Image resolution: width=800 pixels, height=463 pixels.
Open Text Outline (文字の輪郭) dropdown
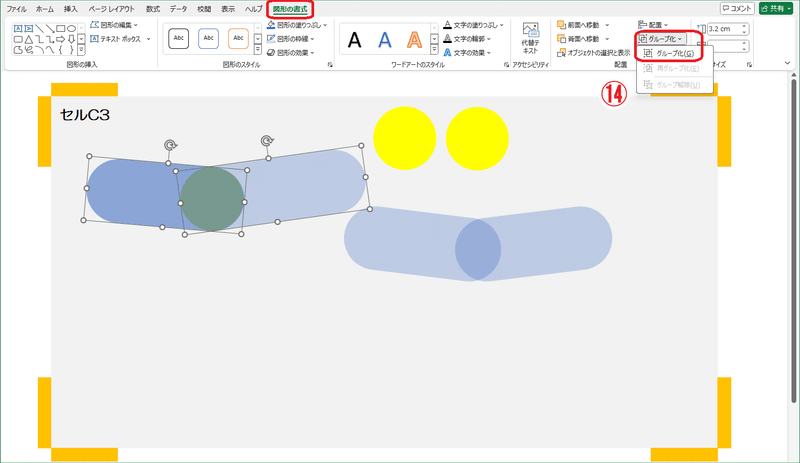(x=467, y=39)
